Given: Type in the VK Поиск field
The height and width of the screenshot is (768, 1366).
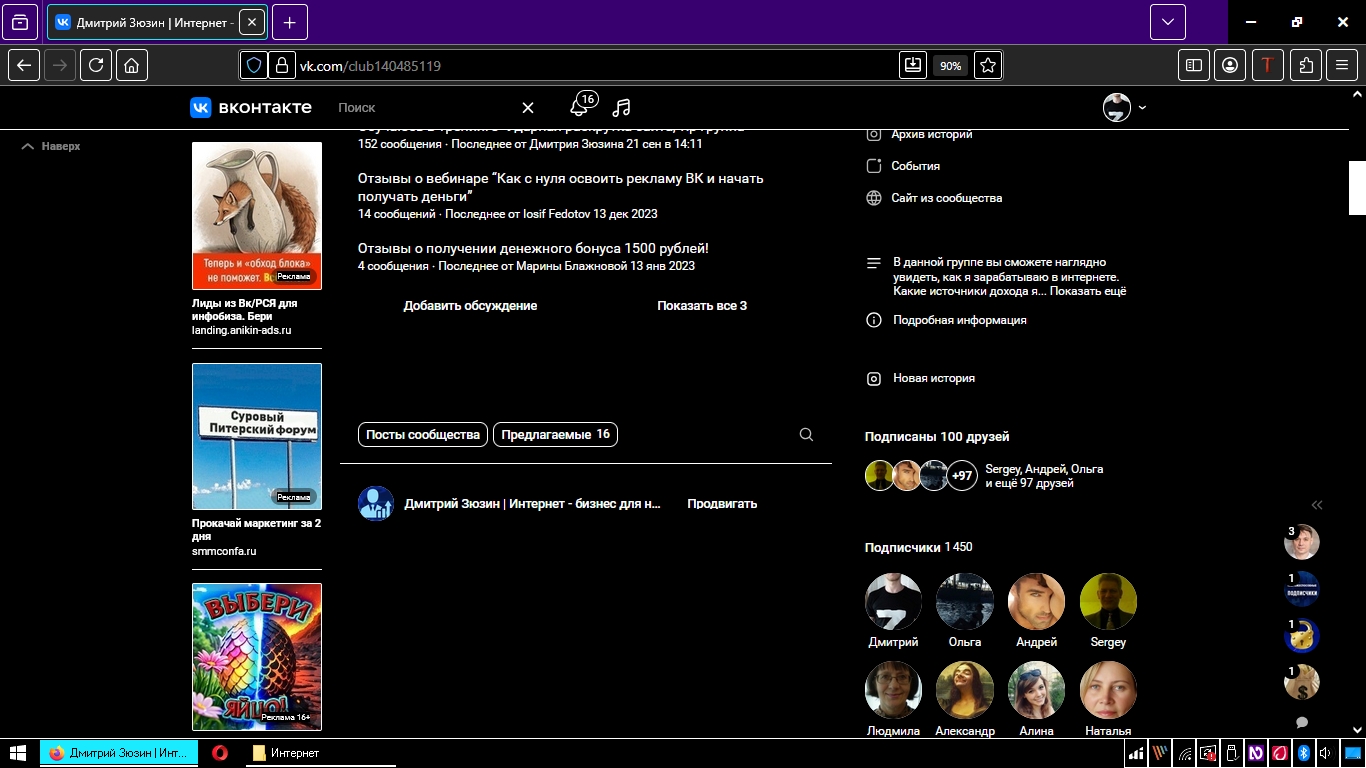Looking at the screenshot, I should 420,108.
